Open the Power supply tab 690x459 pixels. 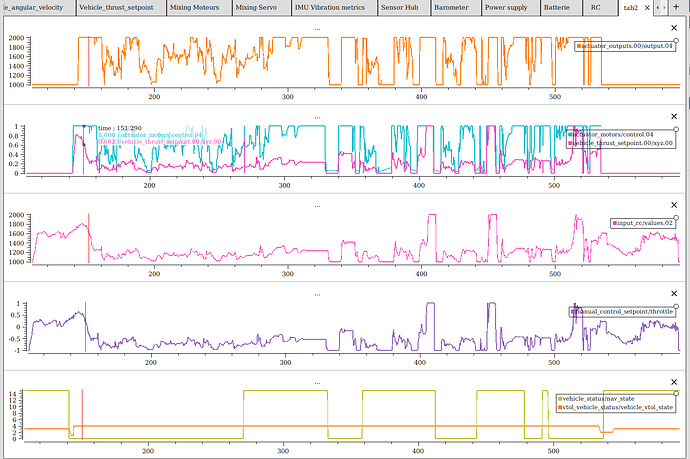click(510, 7)
